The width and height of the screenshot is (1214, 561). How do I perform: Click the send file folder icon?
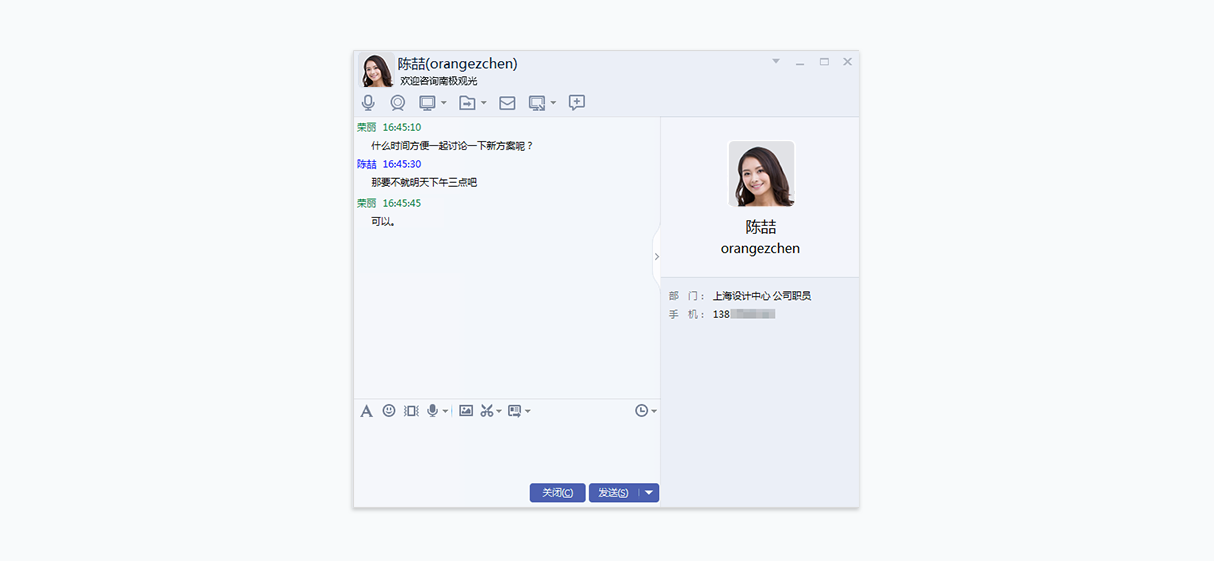pyautogui.click(x=467, y=103)
